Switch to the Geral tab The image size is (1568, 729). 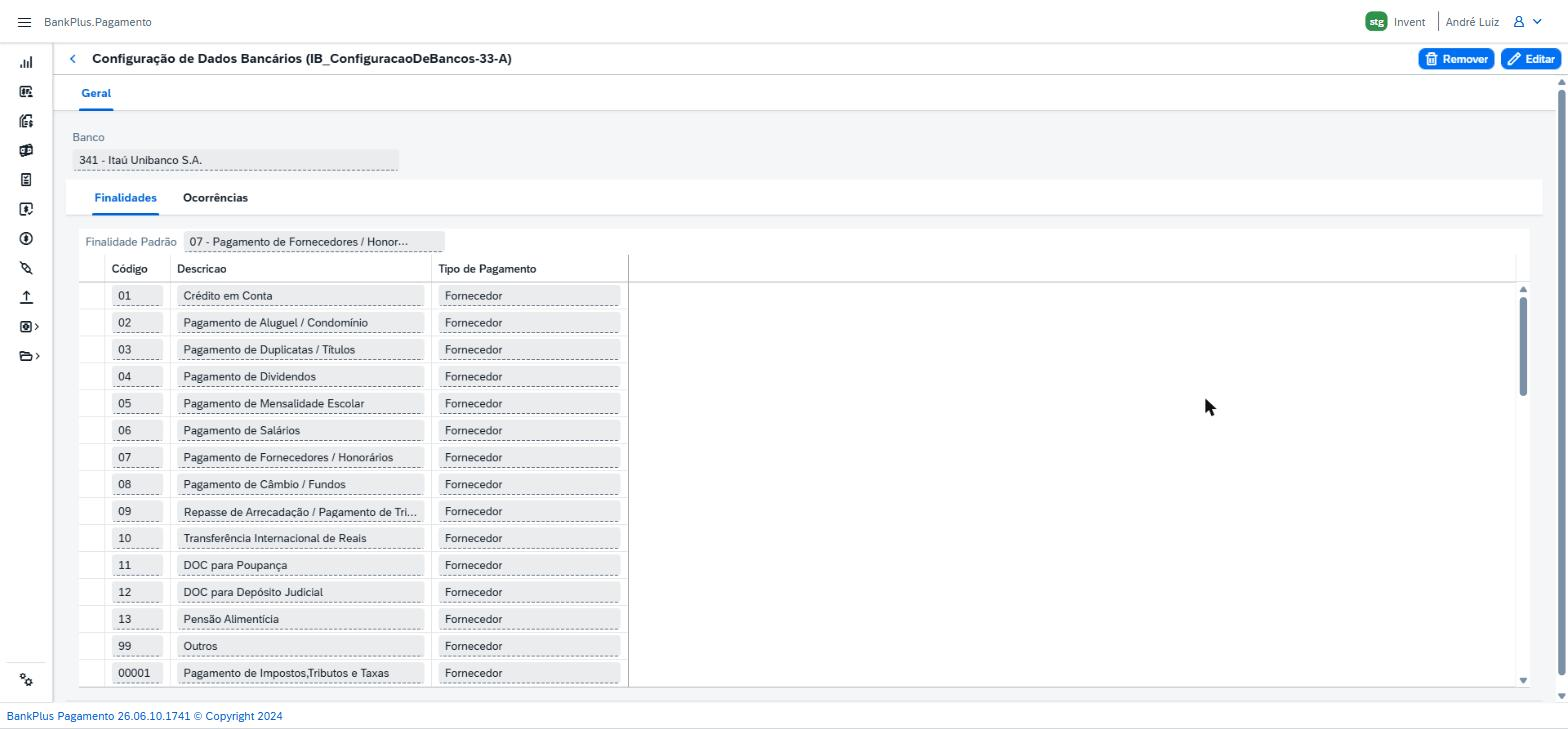point(96,93)
